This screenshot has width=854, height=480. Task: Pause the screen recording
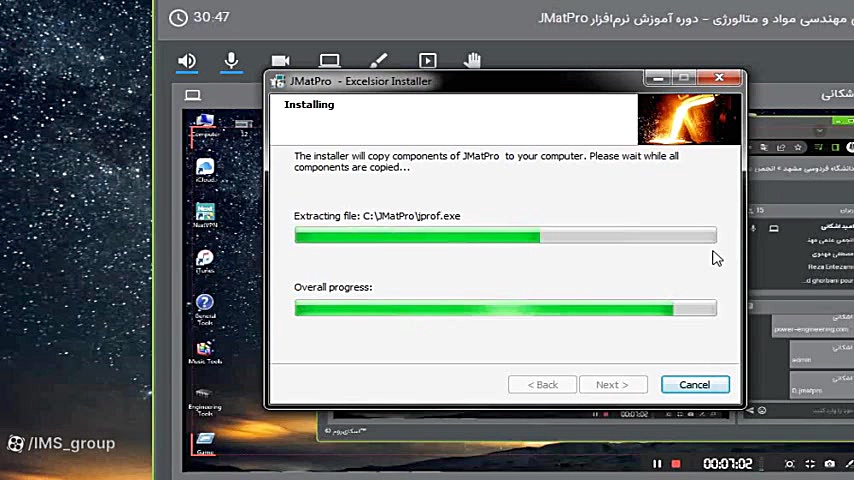coord(657,464)
